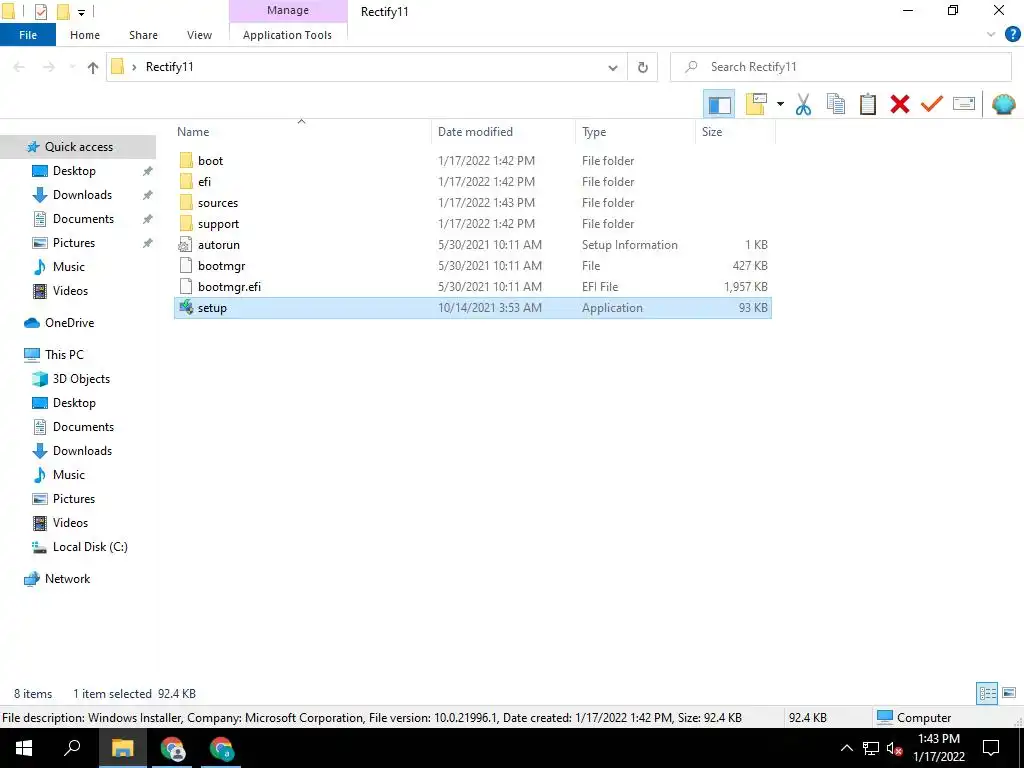The width and height of the screenshot is (1024, 768).
Task: Open the Application Tools tab
Action: (287, 35)
